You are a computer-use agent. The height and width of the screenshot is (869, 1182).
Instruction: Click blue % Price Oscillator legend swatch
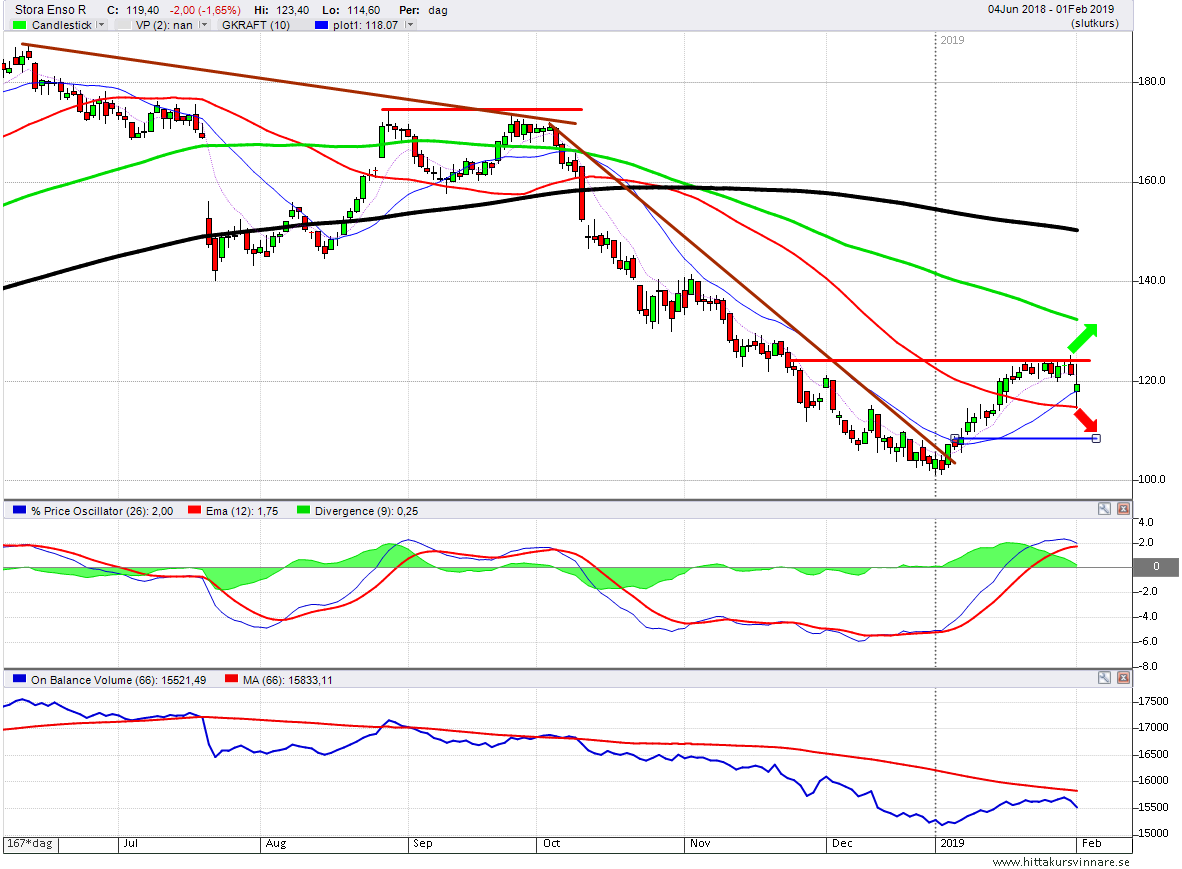pos(20,510)
